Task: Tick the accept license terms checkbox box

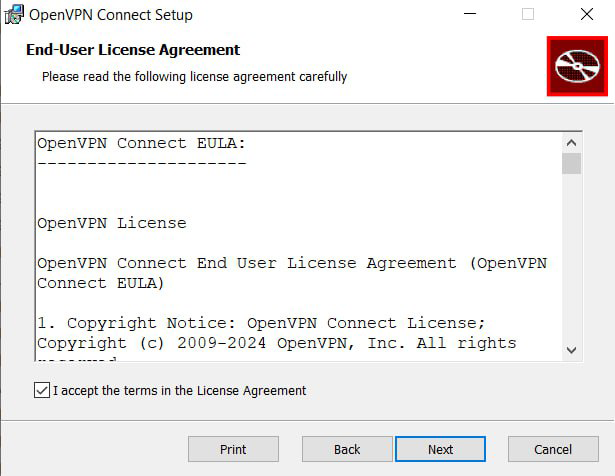Action: point(42,390)
